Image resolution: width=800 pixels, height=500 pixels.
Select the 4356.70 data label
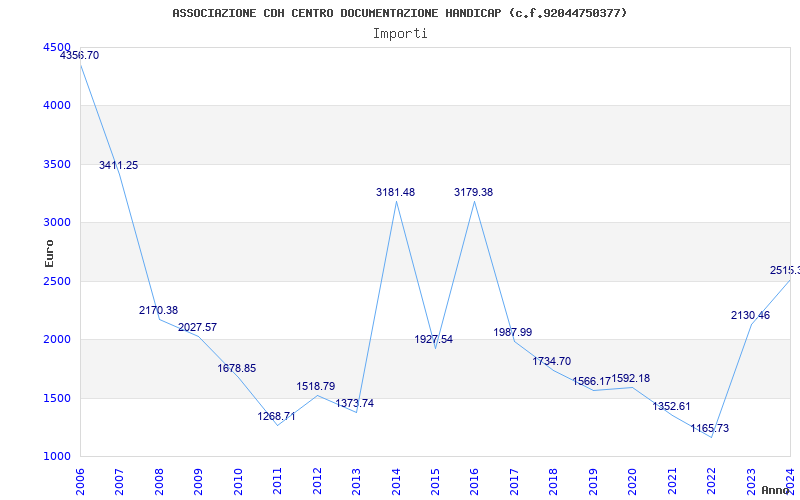[80, 55]
